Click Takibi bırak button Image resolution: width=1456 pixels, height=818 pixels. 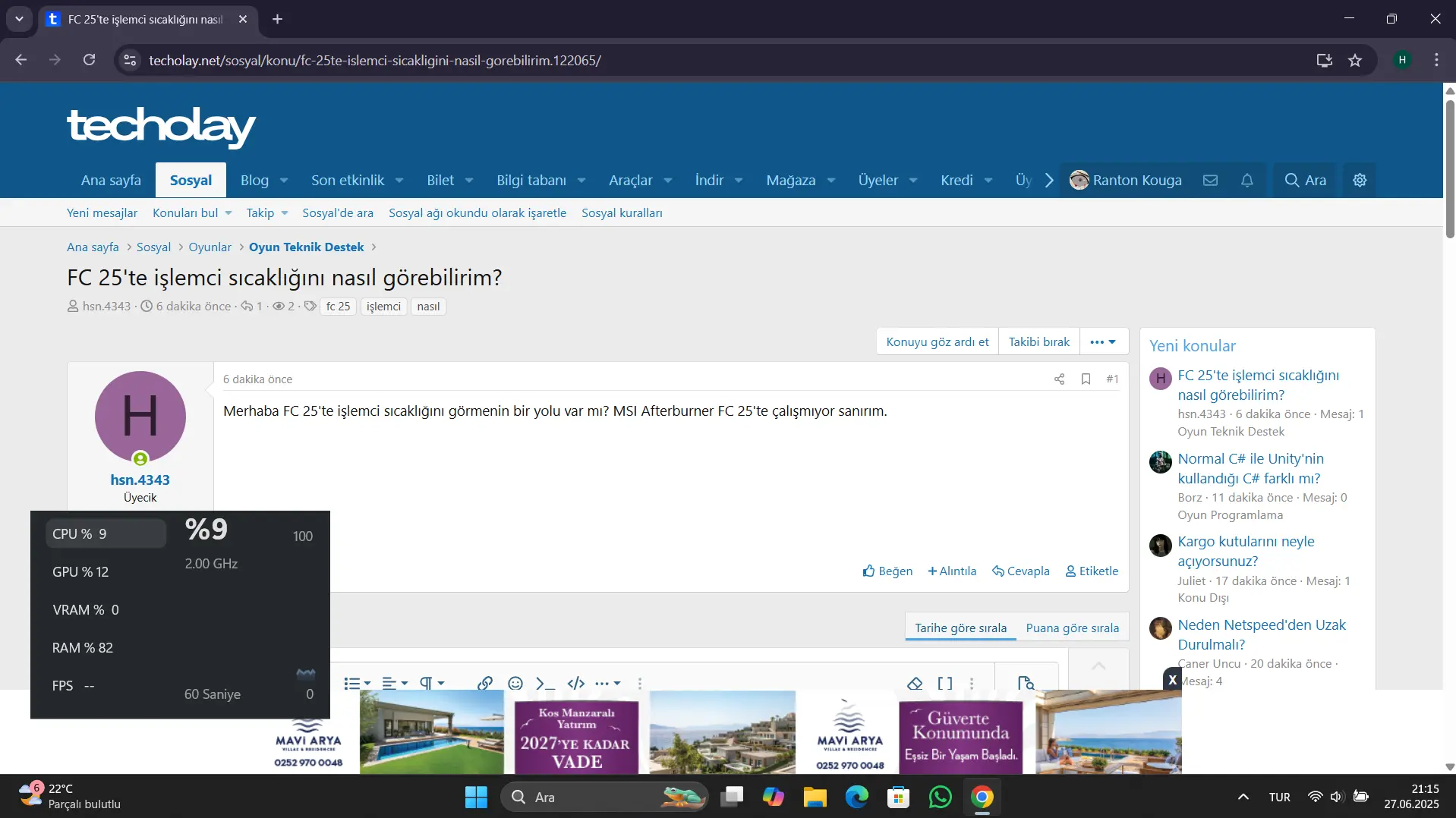pos(1038,342)
